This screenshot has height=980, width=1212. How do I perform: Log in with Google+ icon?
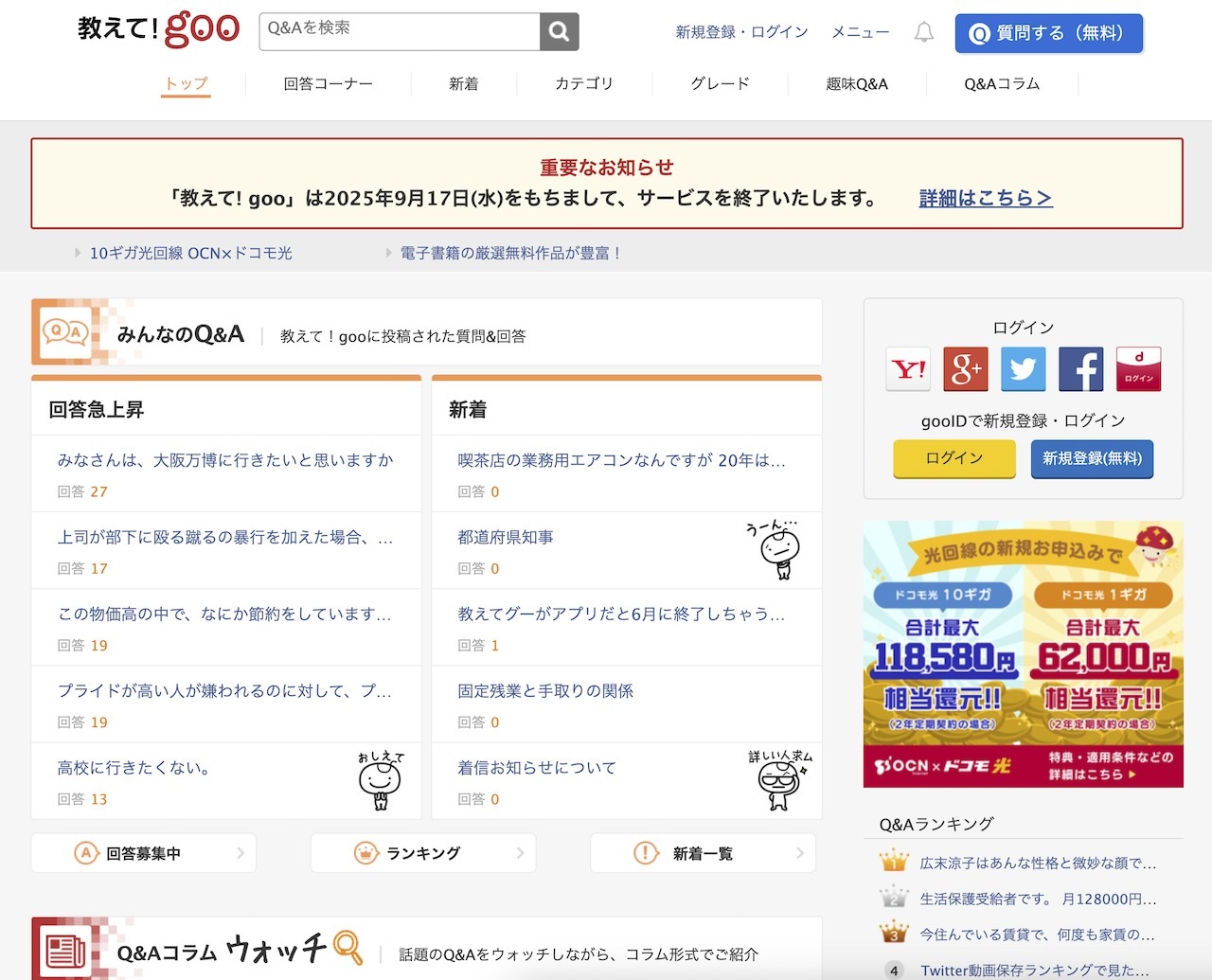click(966, 369)
